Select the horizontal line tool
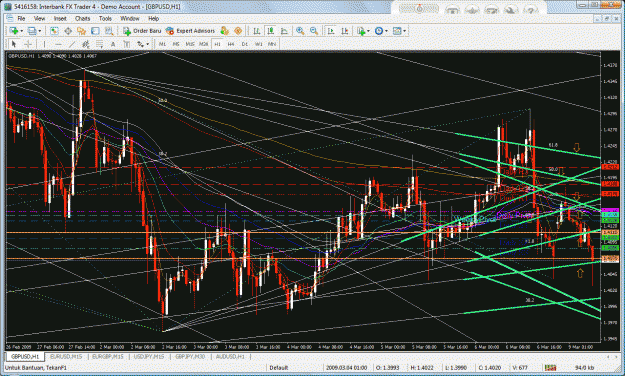The width and height of the screenshot is (625, 376). 58,44
